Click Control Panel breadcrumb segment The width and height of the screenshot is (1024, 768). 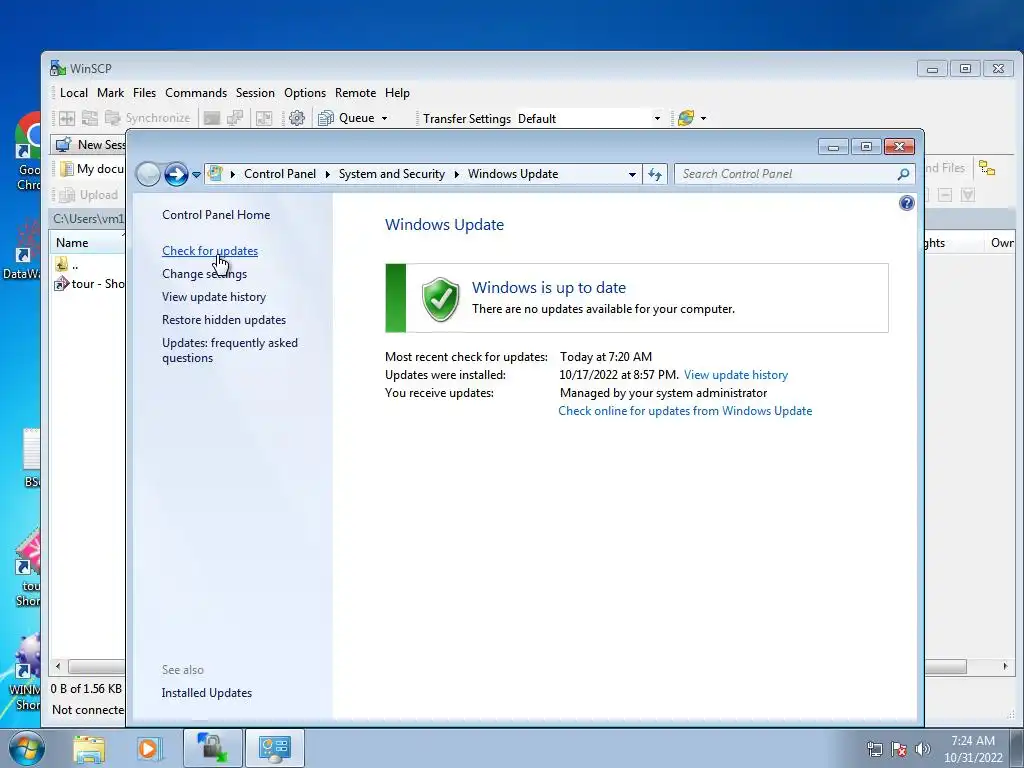point(280,174)
